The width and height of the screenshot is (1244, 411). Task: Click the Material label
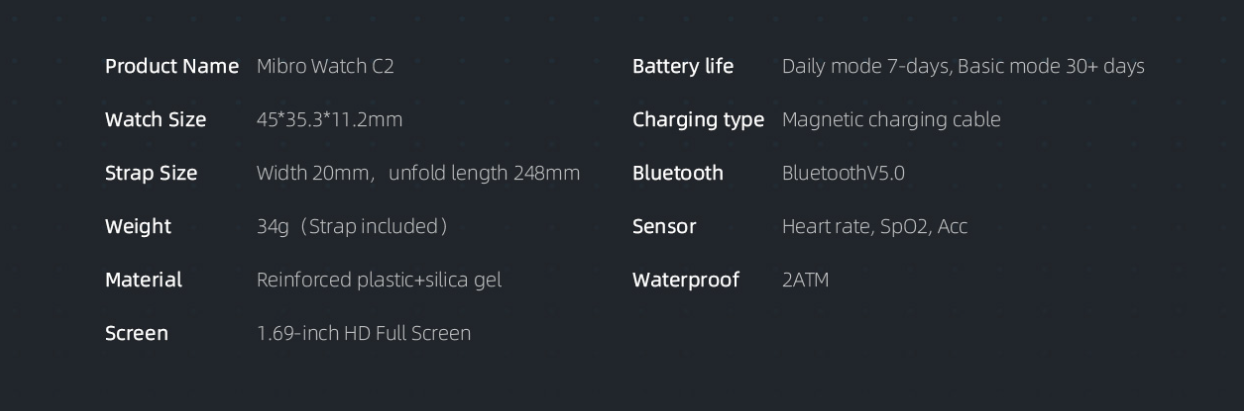tap(144, 280)
